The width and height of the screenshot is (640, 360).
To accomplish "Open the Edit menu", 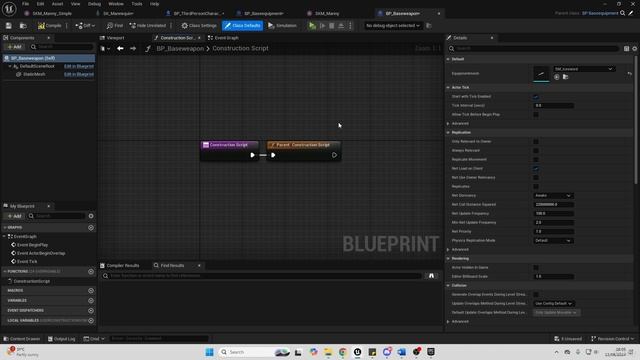I will click(x=40, y=4).
